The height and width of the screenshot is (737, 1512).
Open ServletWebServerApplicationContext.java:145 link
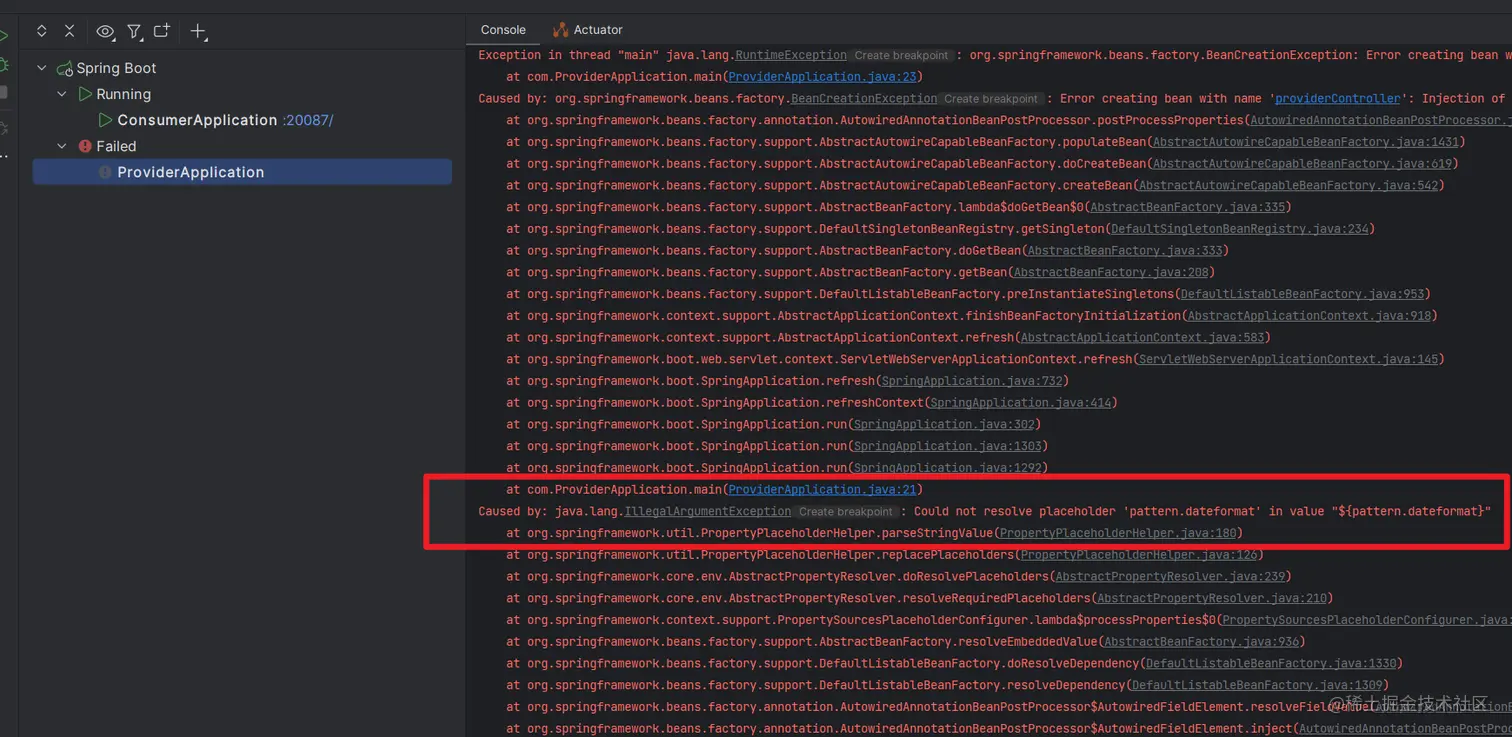click(x=1288, y=359)
